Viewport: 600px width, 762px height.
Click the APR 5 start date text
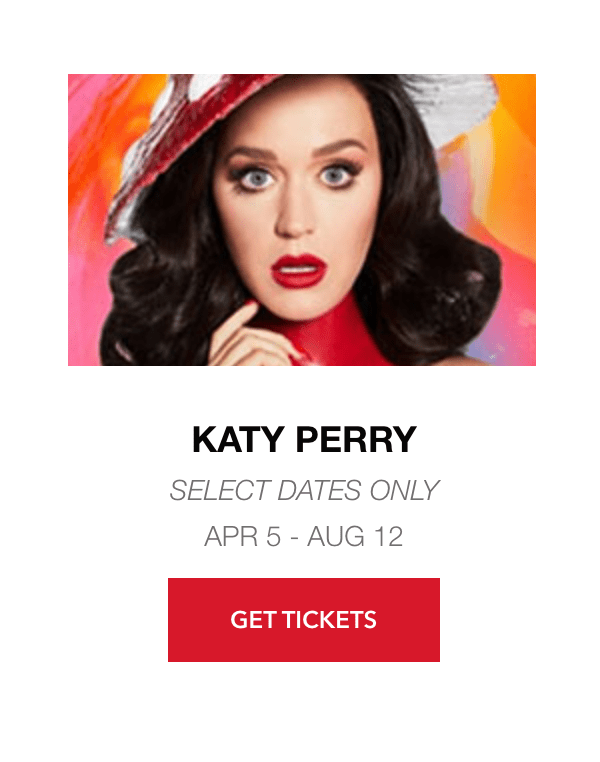coord(242,537)
